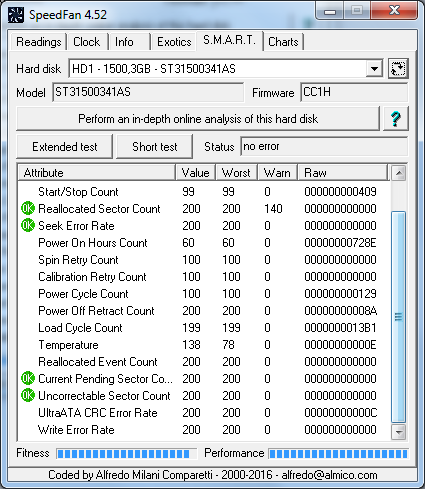
Task: Select the Spin Retry Count row
Action: click(x=204, y=260)
